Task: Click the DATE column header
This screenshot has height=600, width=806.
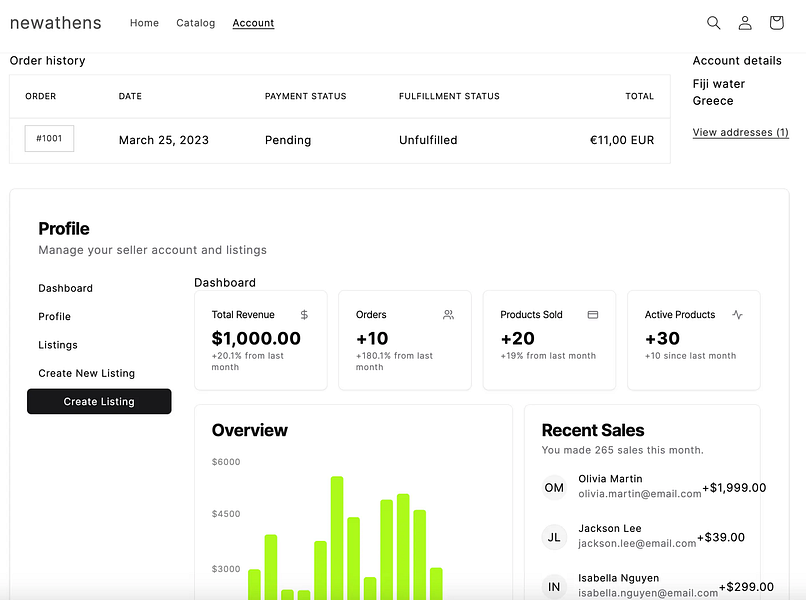Action: (130, 96)
